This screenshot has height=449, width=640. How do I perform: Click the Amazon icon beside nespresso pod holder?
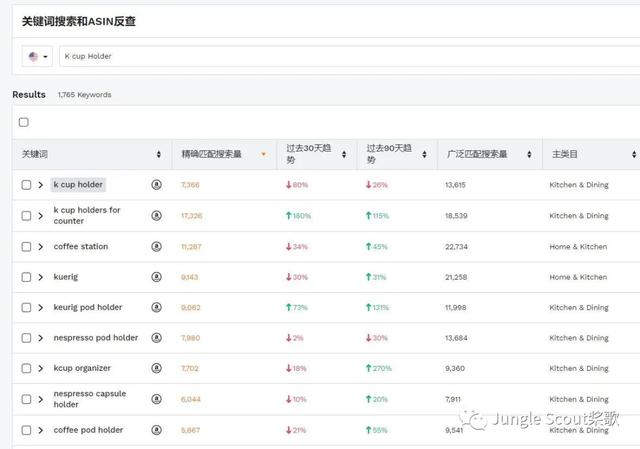156,338
